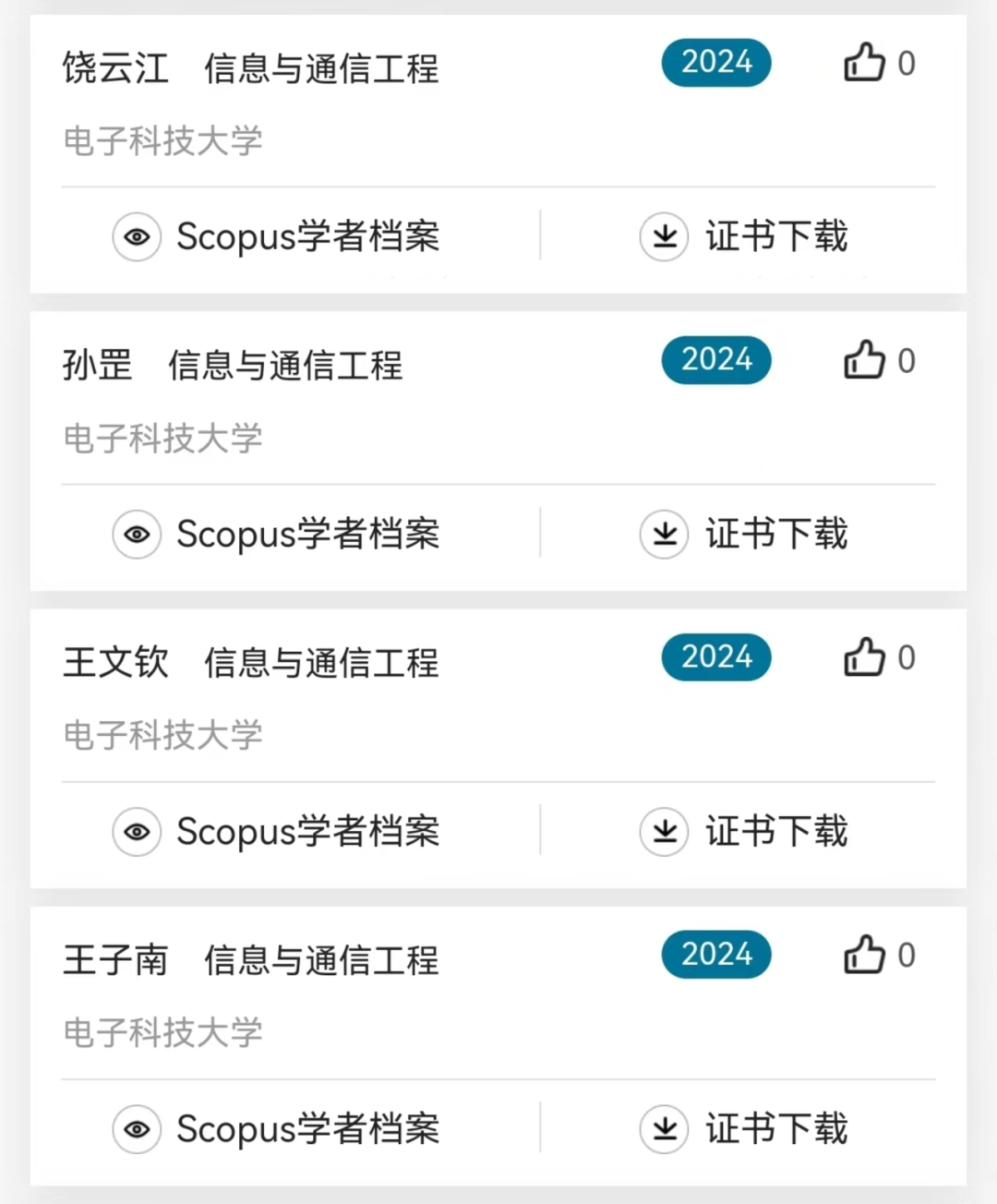Select the 2024 year tag for 孙罡
The height and width of the screenshot is (1204, 997).
716,360
